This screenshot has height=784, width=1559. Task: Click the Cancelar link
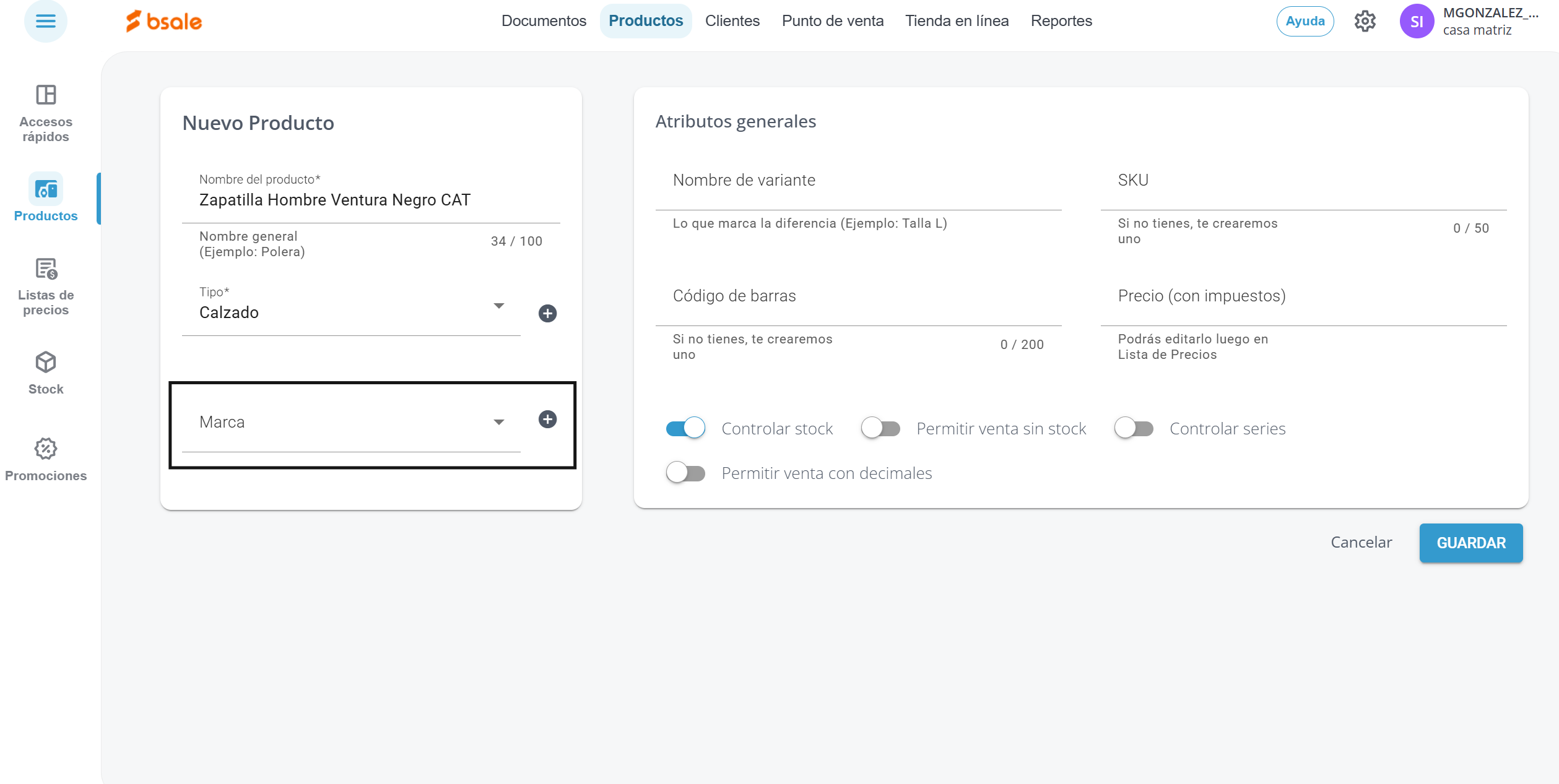[x=1361, y=543]
